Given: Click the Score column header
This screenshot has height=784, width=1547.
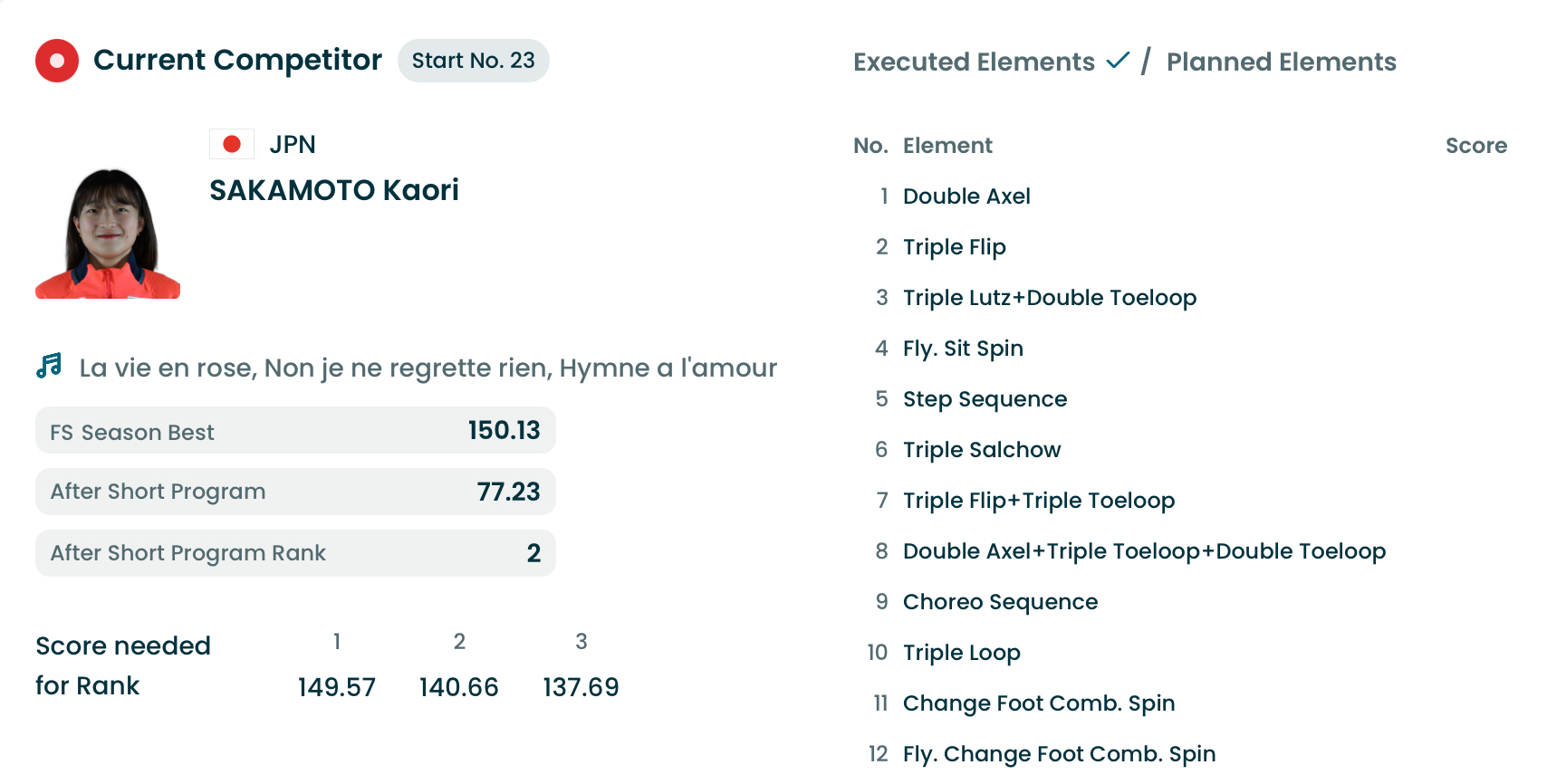Looking at the screenshot, I should coord(1475,146).
